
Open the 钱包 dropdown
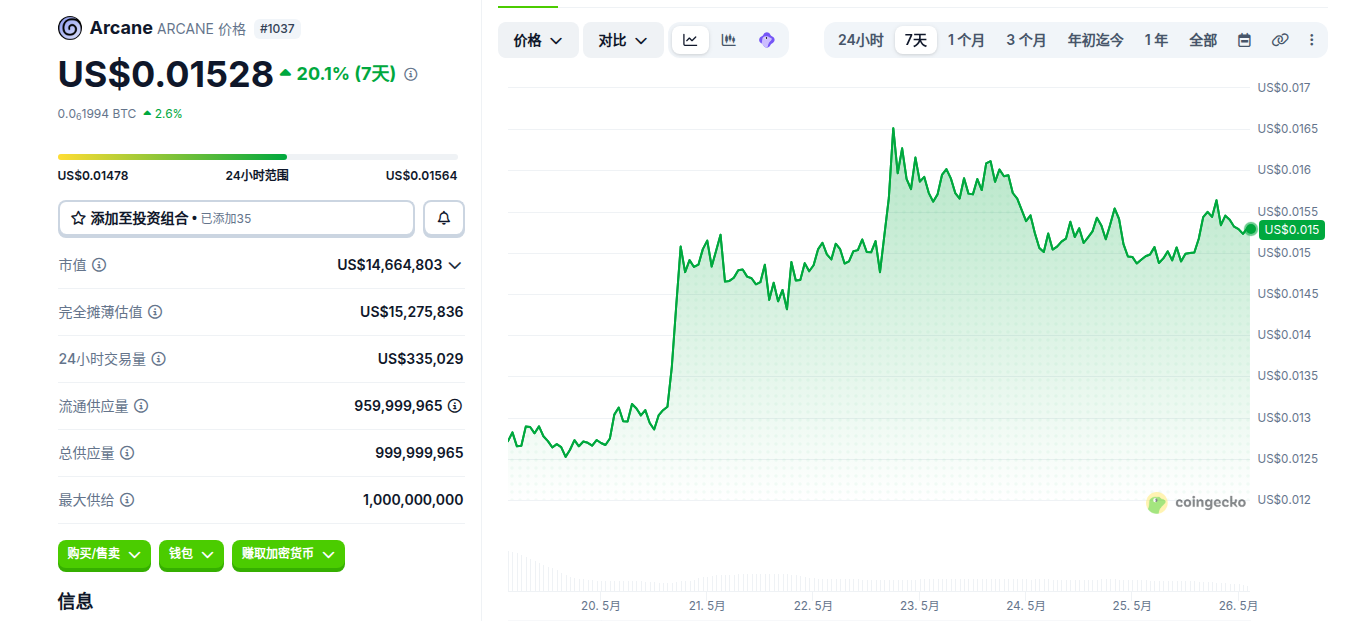click(191, 554)
